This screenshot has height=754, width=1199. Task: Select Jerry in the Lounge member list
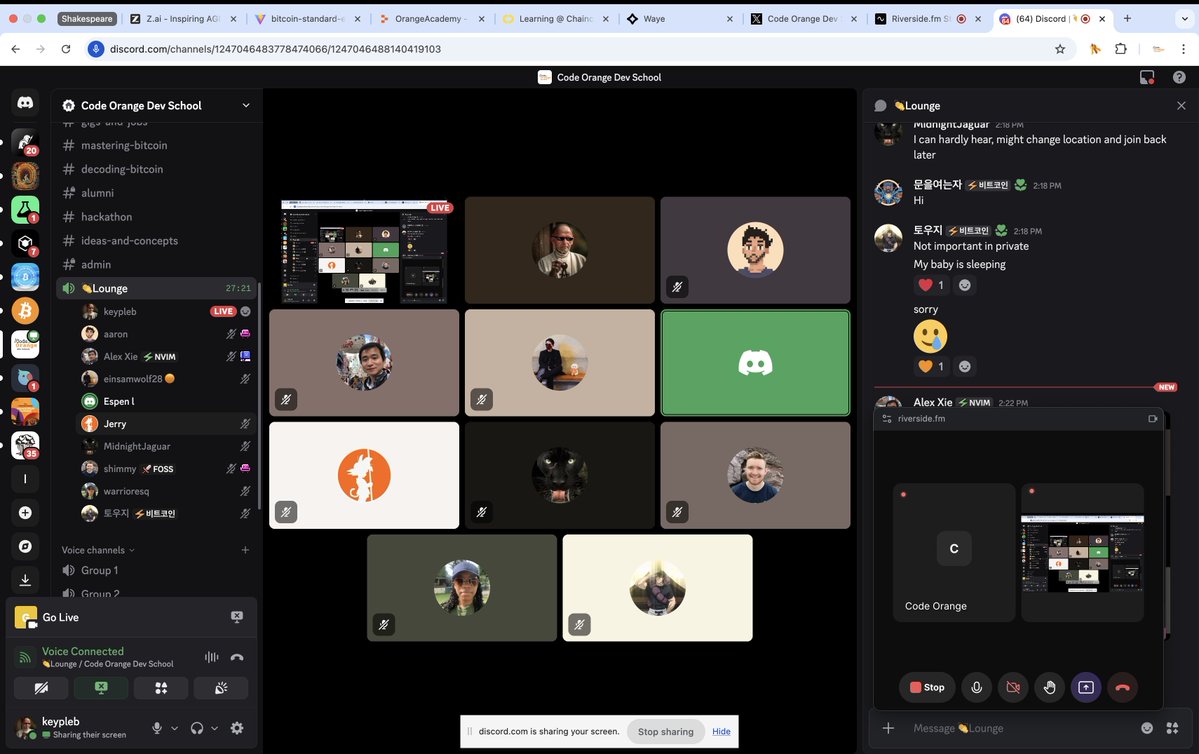tap(115, 423)
